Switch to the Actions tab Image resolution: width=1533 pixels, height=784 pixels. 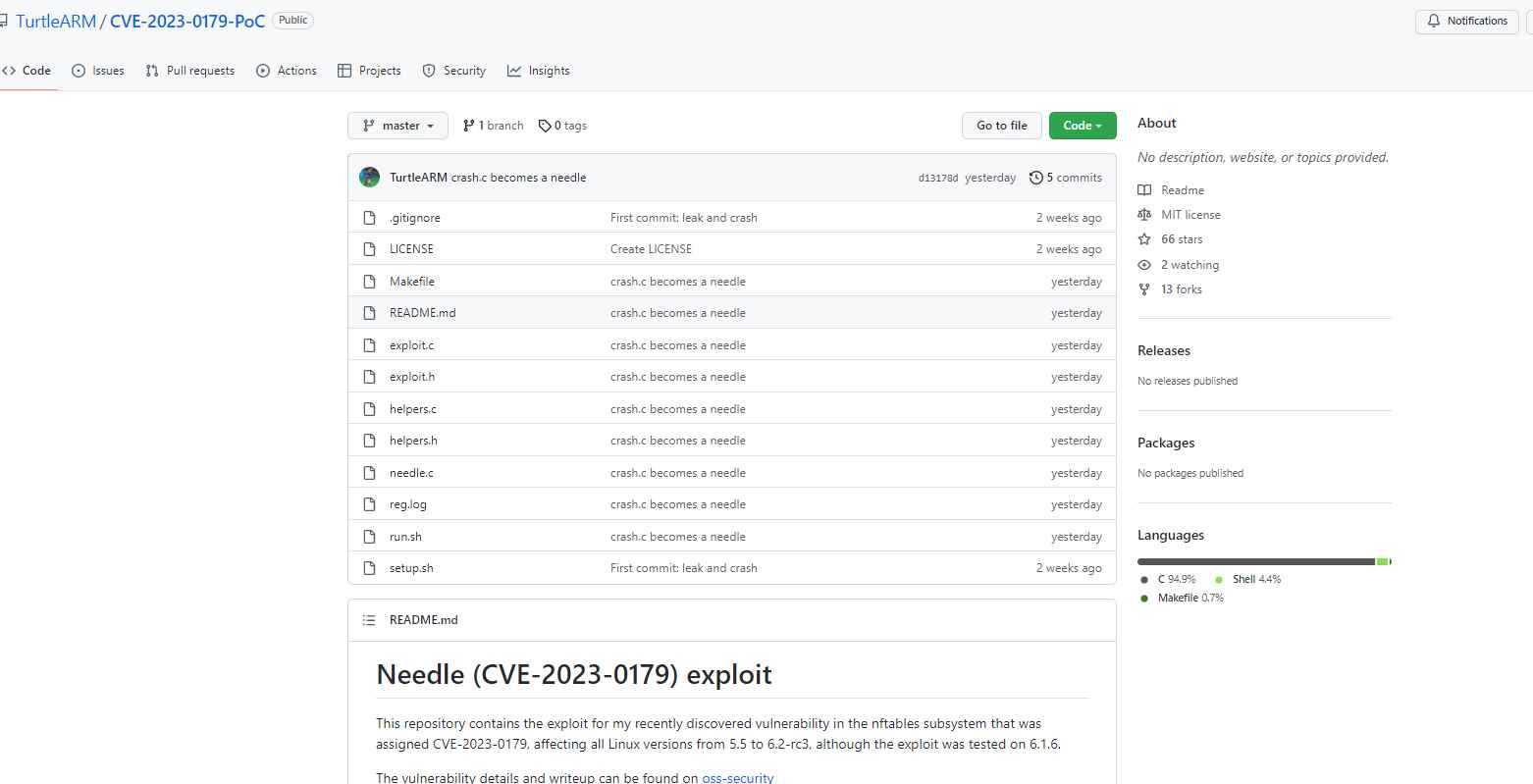(x=287, y=71)
